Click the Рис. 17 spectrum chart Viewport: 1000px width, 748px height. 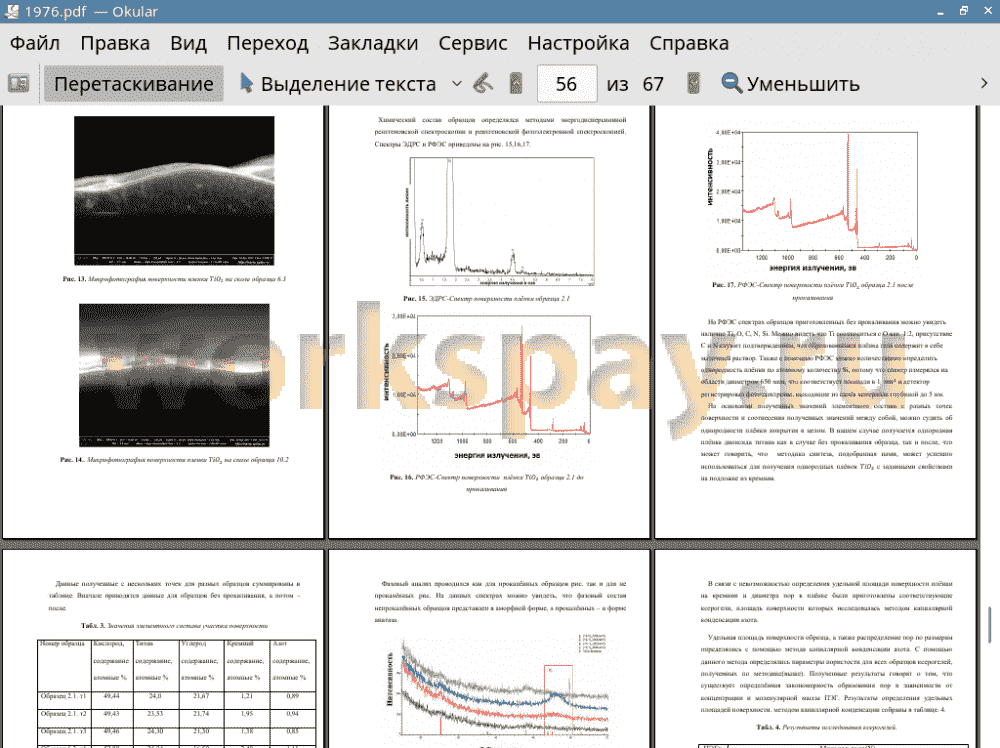pyautogui.click(x=812, y=200)
